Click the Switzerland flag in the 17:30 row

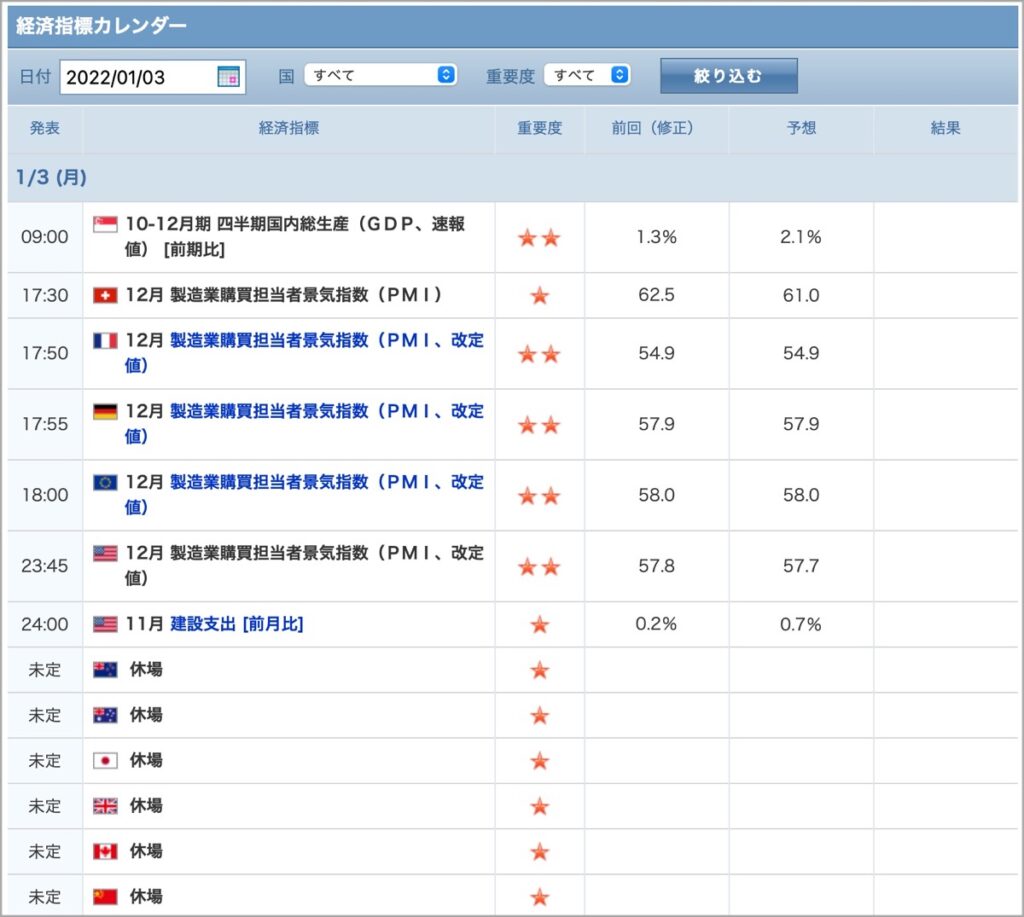coord(105,295)
